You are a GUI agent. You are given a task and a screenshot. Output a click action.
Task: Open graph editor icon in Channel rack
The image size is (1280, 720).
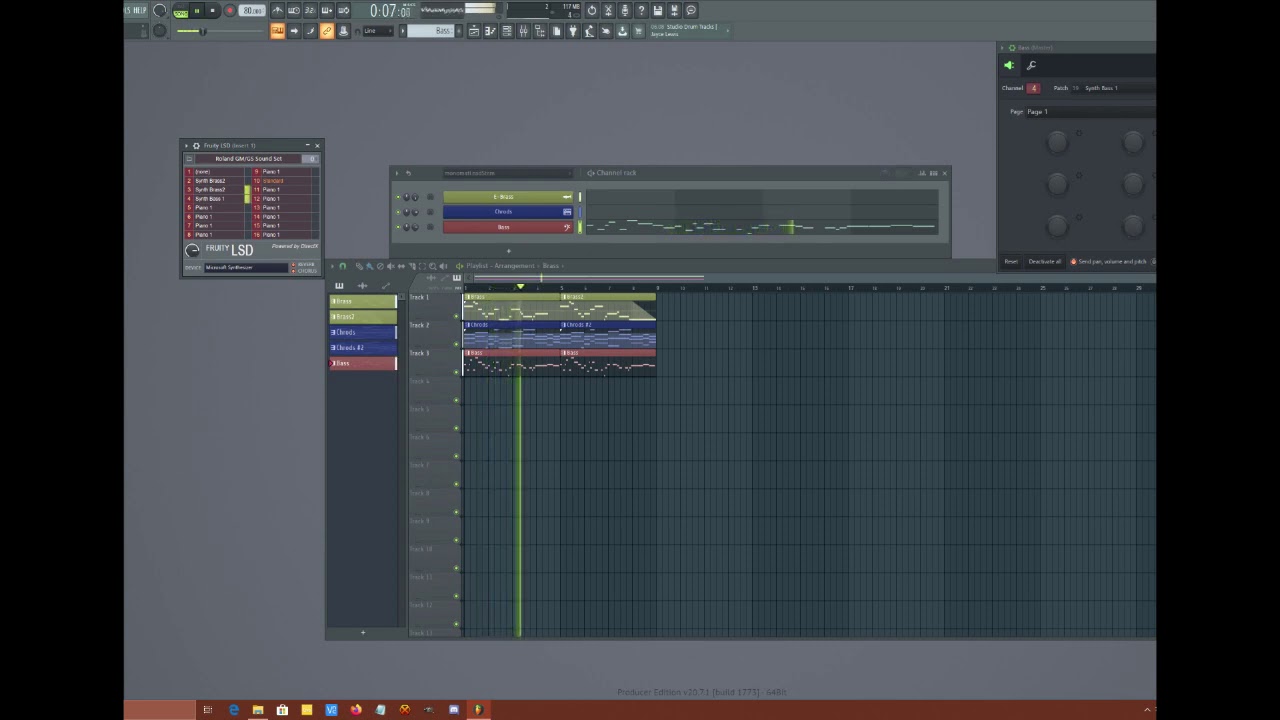pos(922,173)
